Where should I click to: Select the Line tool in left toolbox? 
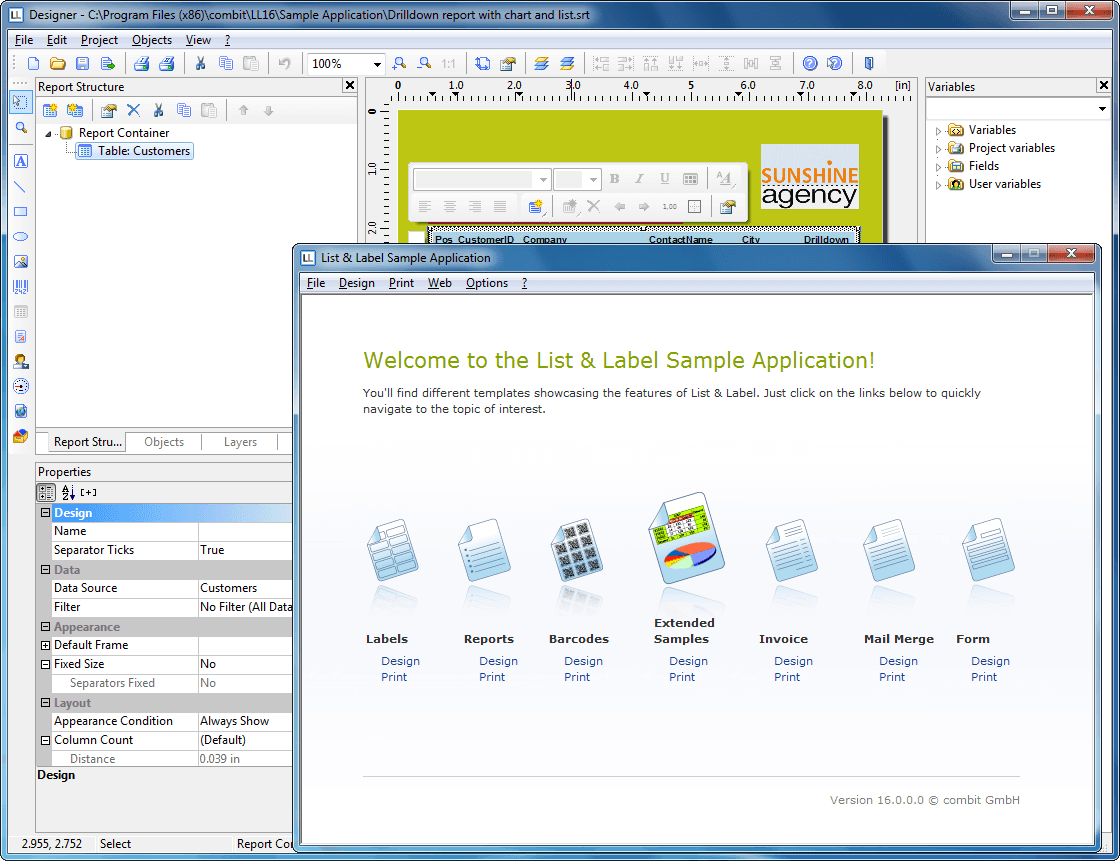click(x=21, y=187)
